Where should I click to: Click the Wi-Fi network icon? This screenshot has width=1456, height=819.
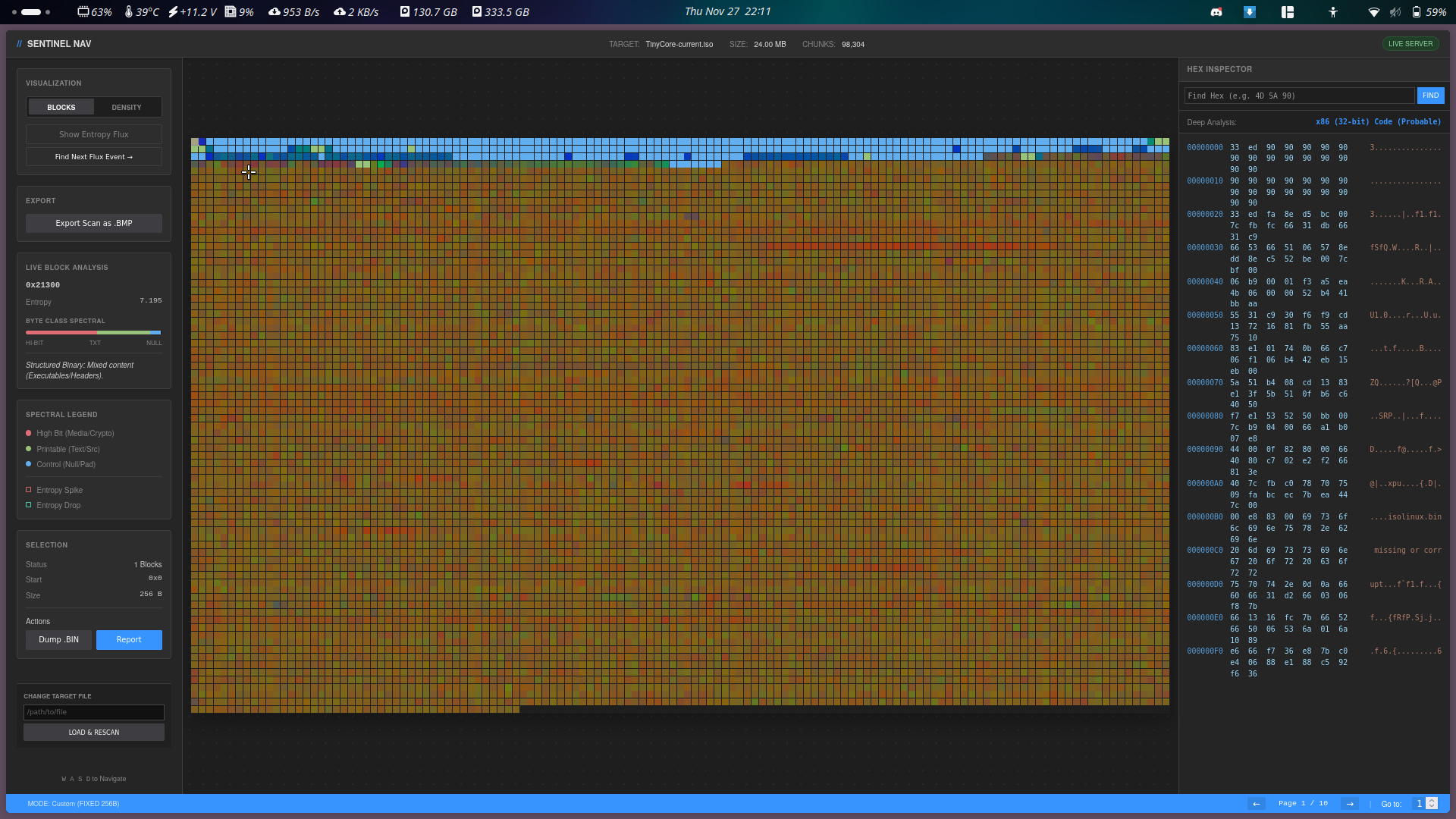click(1373, 12)
